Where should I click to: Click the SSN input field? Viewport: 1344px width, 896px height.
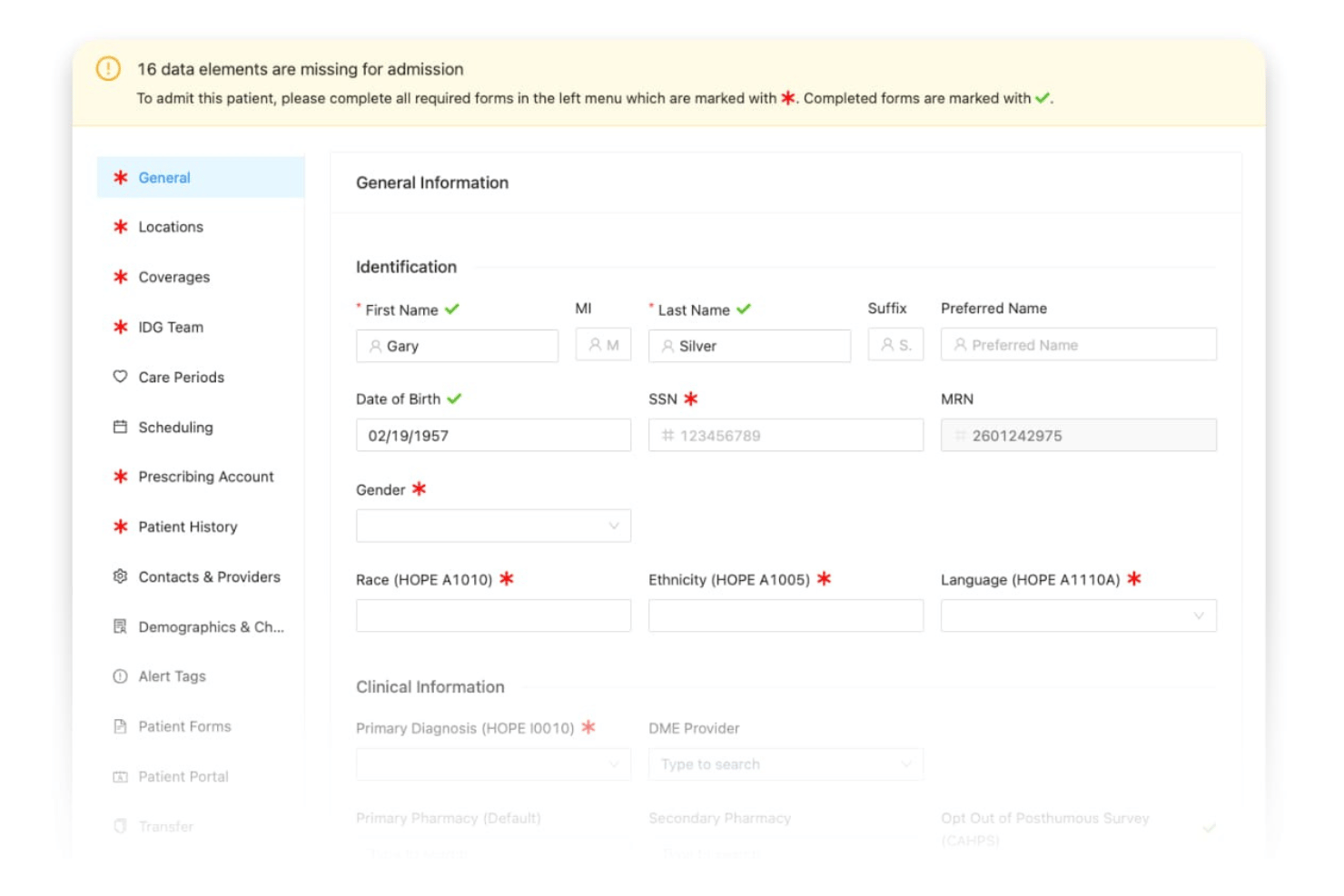click(786, 436)
